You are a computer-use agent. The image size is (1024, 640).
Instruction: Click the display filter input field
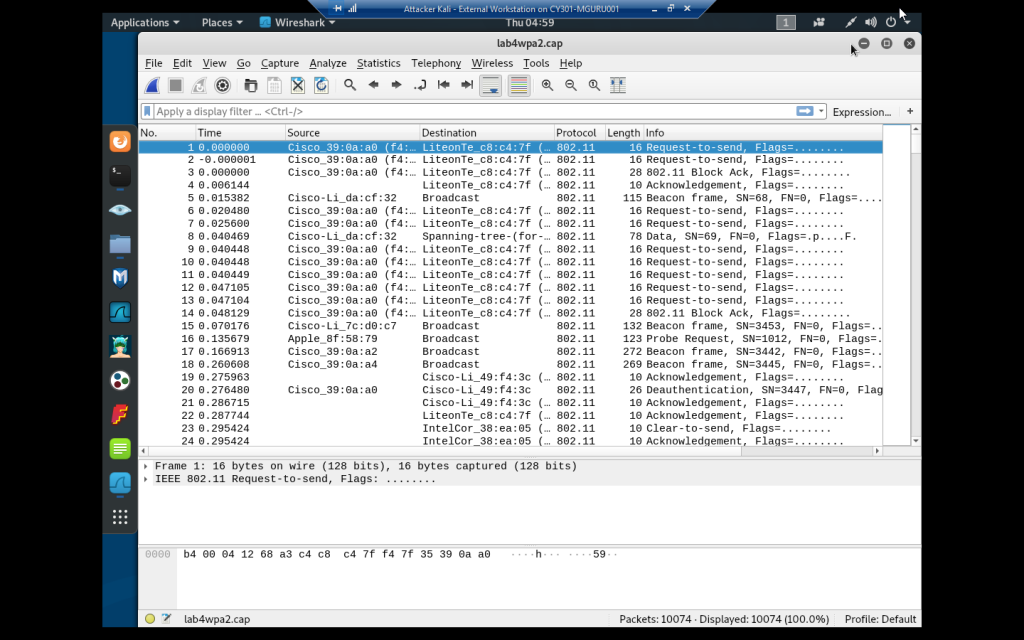473,111
